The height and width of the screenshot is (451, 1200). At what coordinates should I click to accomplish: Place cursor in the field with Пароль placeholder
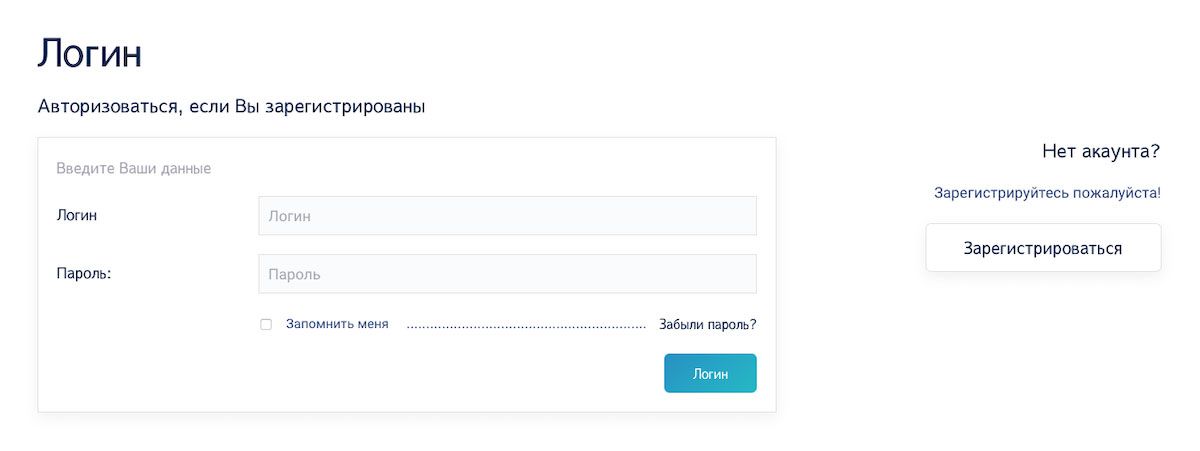point(507,274)
